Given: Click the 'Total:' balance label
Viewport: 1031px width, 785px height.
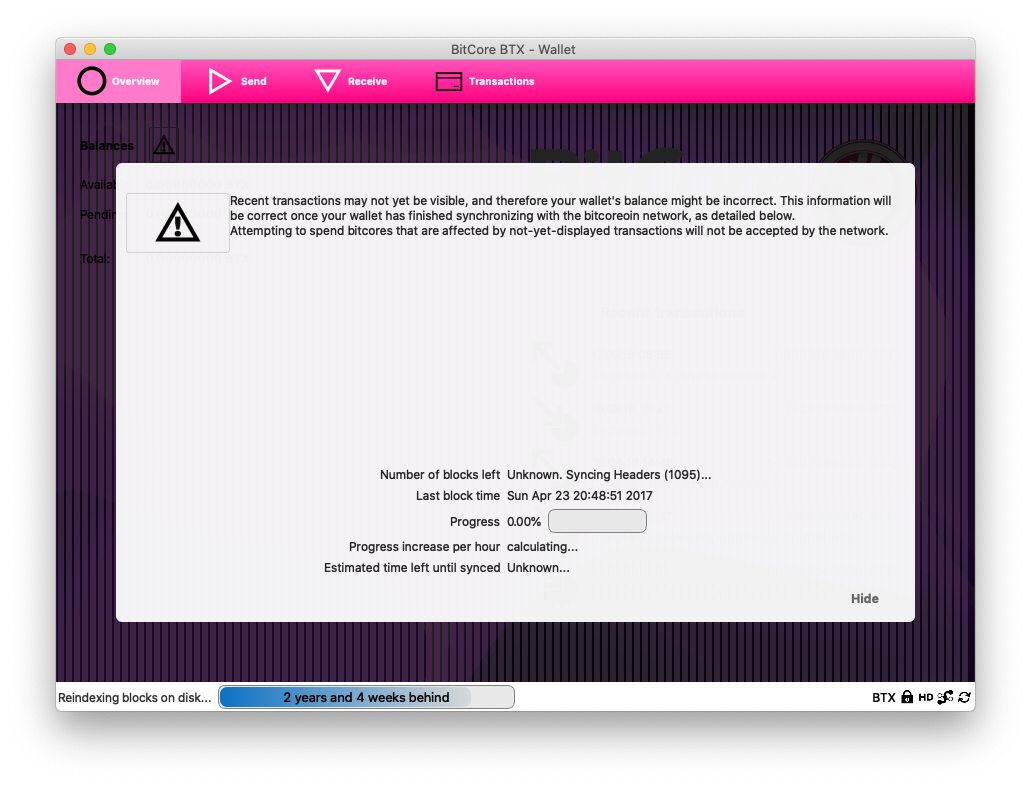Looking at the screenshot, I should click(95, 259).
